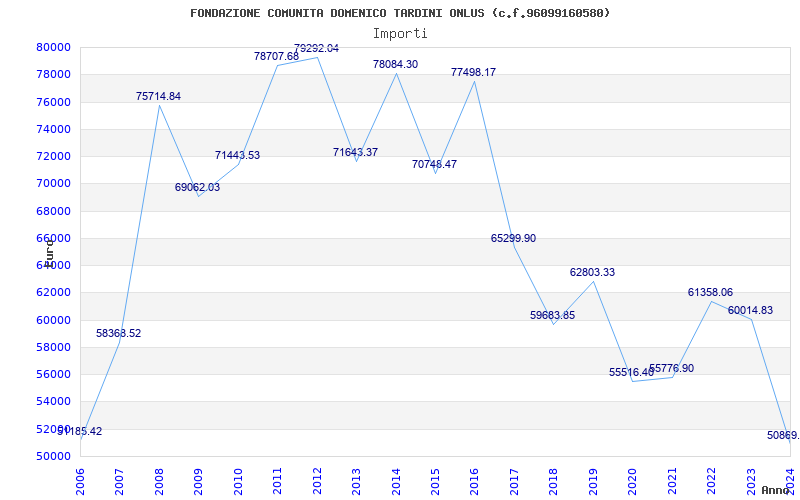This screenshot has width=800, height=500.
Task: Click y-axis value 74000
Action: [53, 129]
